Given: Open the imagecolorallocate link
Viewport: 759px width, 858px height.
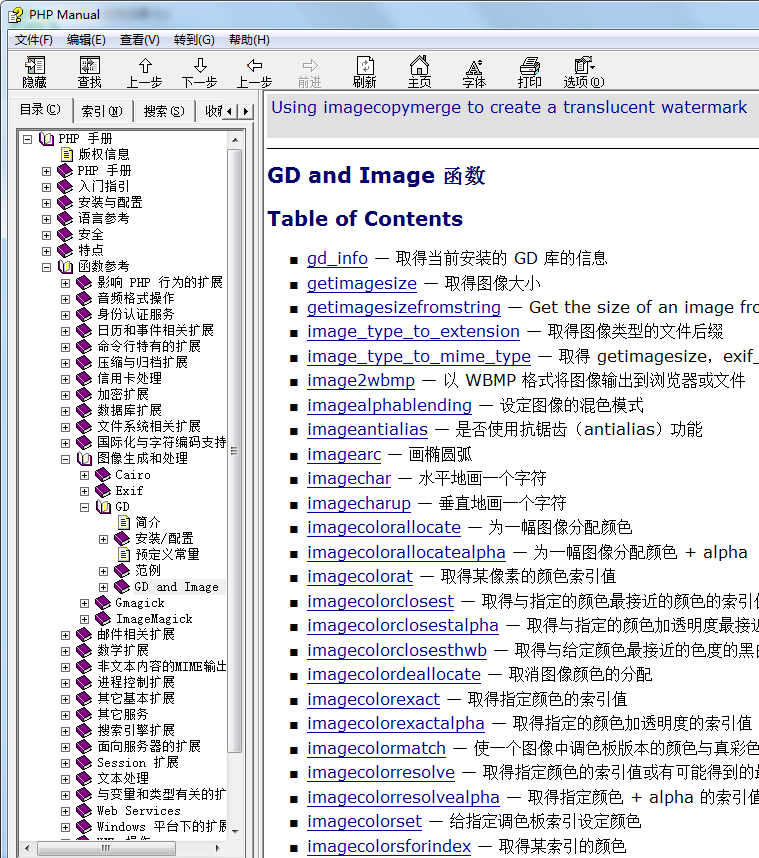Looking at the screenshot, I should (384, 527).
